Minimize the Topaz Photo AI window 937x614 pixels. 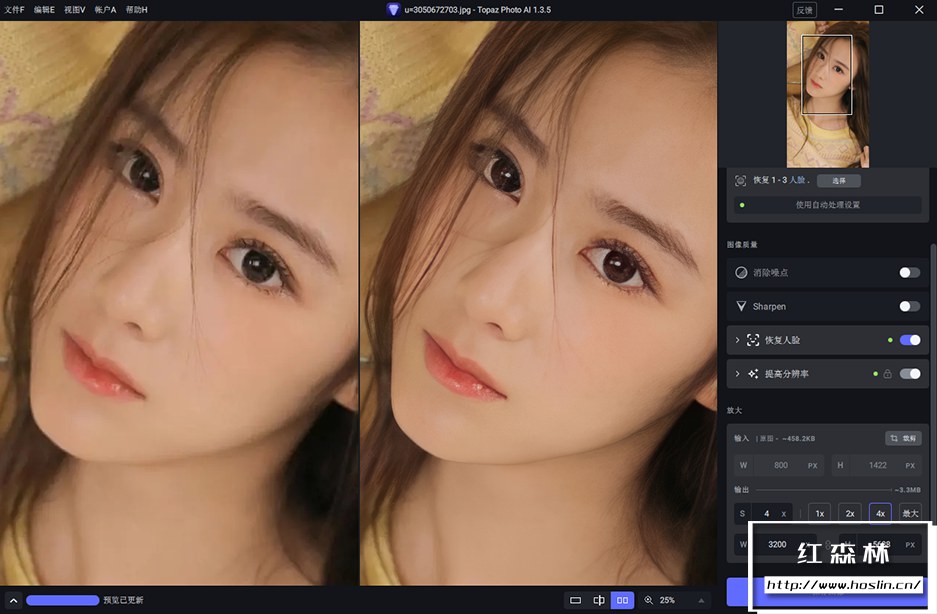coord(838,10)
